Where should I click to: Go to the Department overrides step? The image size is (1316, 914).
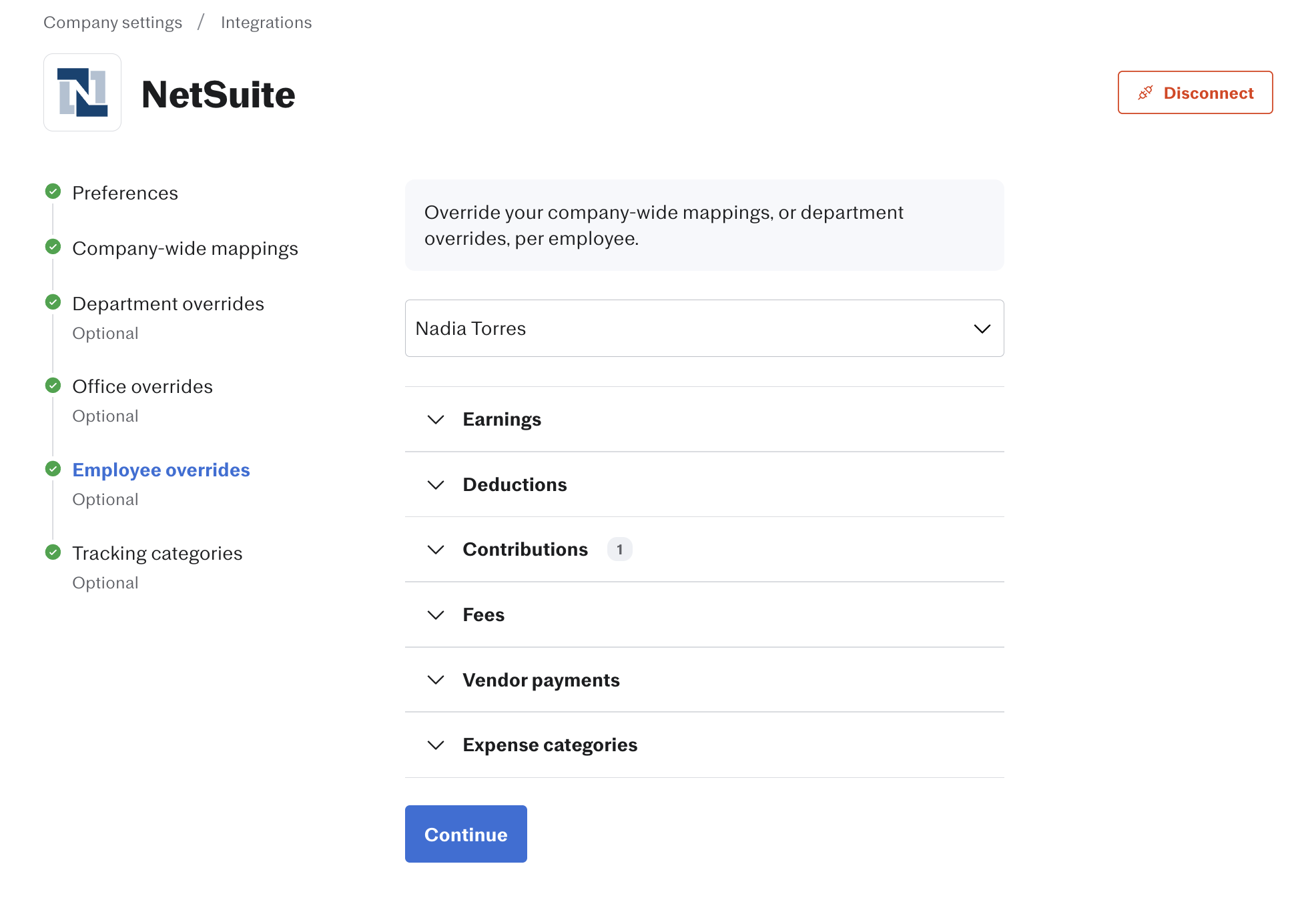tap(168, 304)
